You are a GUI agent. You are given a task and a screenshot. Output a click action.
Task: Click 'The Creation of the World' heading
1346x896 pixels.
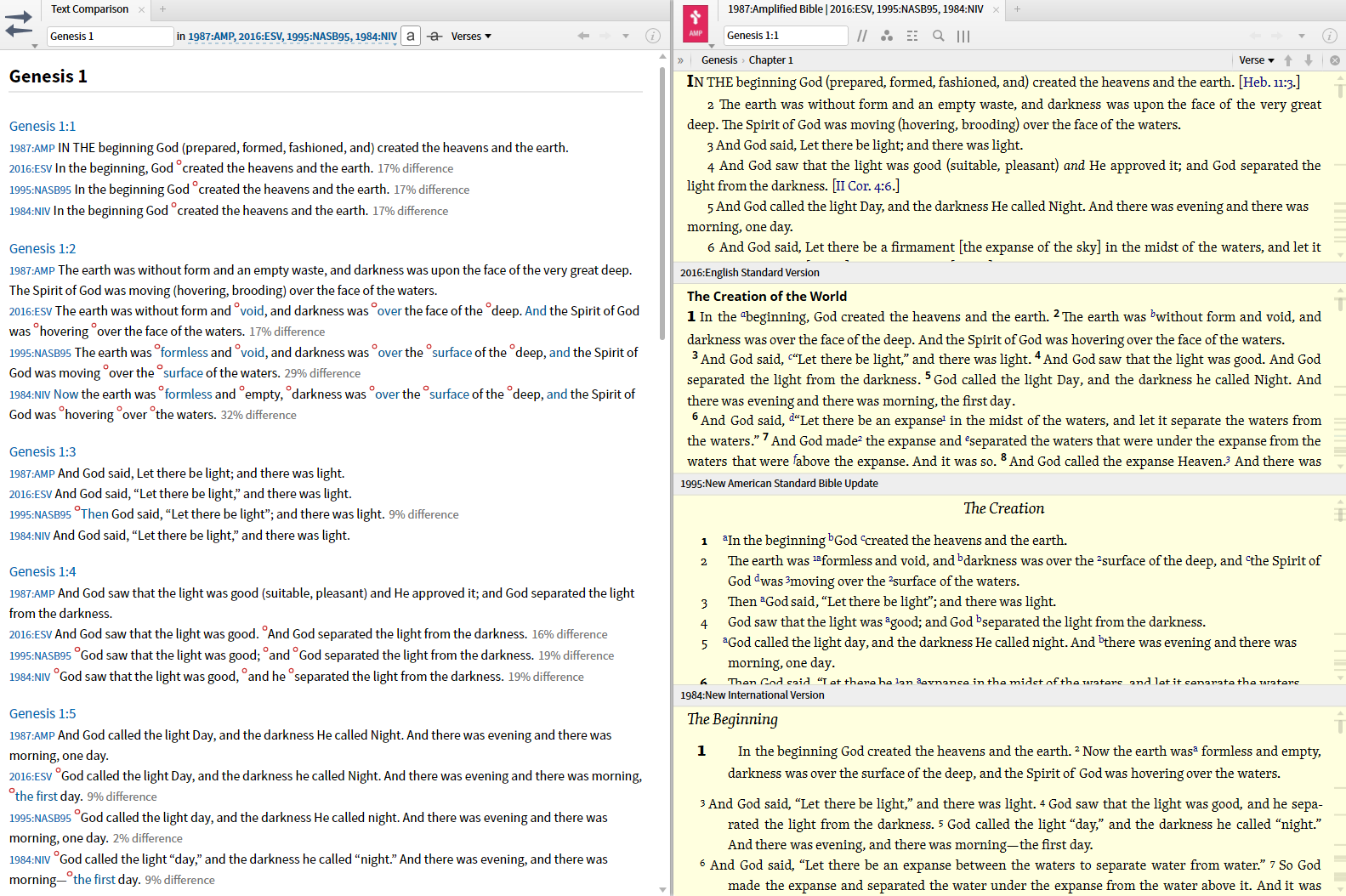(x=767, y=297)
